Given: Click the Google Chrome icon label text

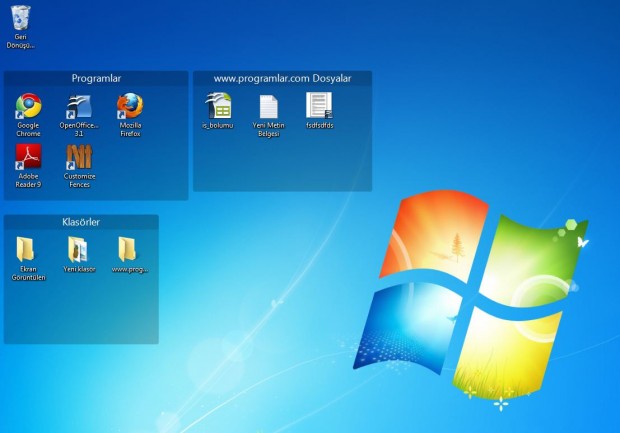Looking at the screenshot, I should (x=28, y=129).
